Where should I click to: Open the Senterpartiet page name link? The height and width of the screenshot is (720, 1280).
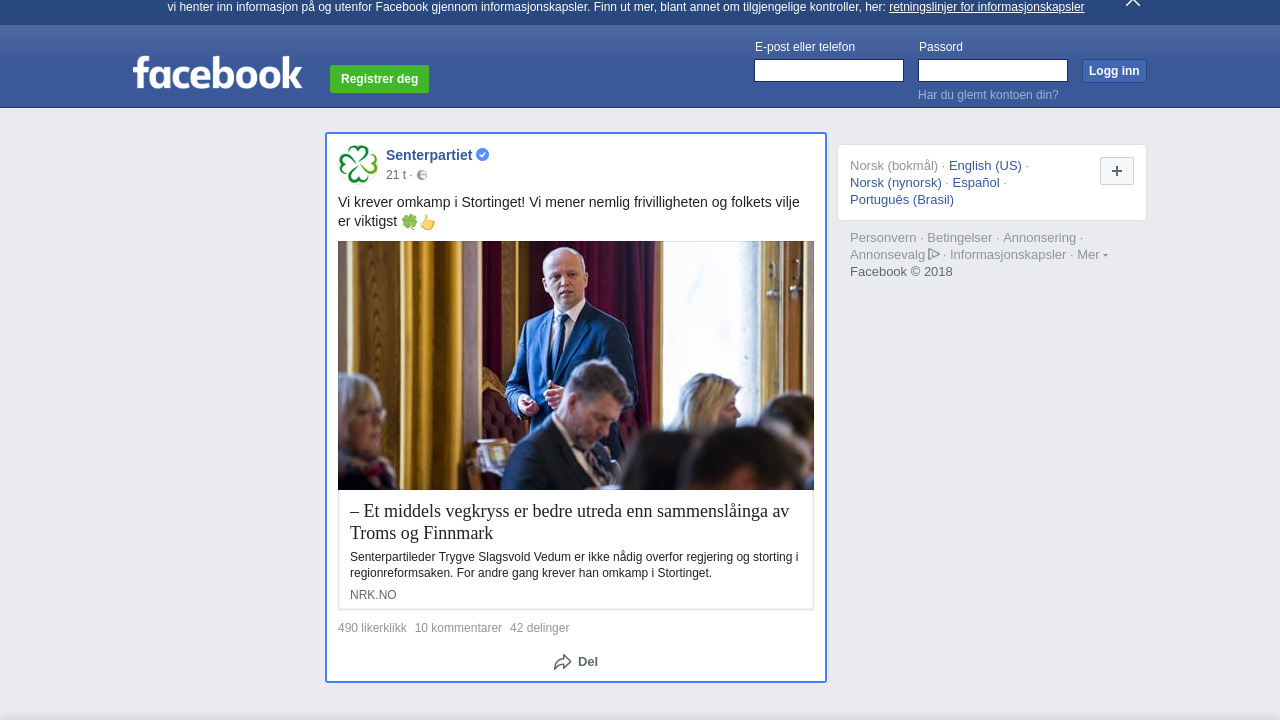point(429,155)
